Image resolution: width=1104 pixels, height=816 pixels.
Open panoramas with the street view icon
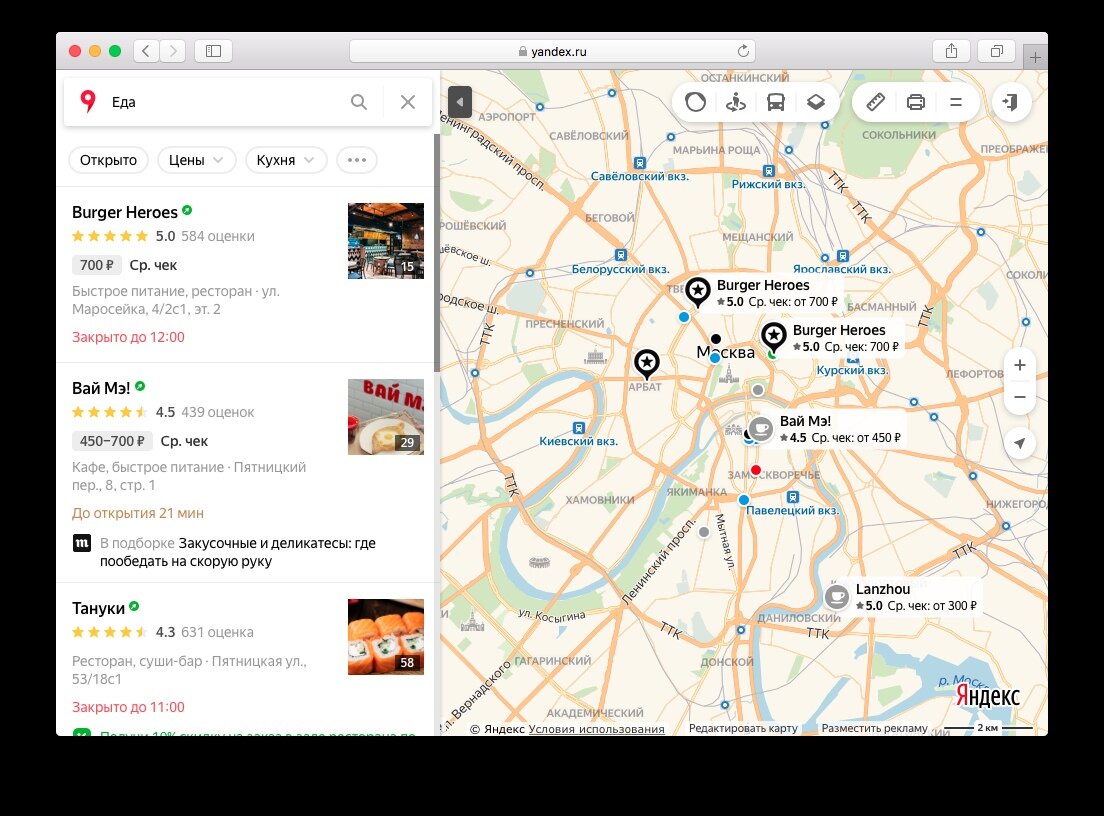click(736, 102)
